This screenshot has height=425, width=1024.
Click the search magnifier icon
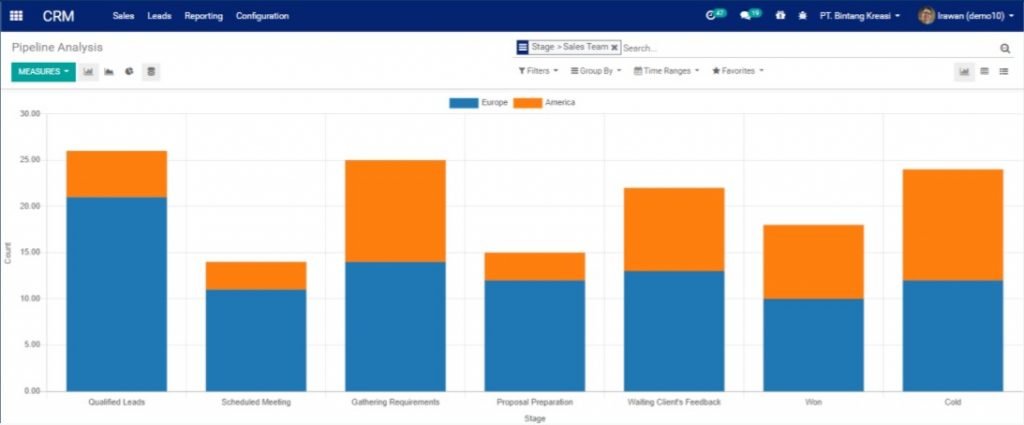(x=1005, y=48)
